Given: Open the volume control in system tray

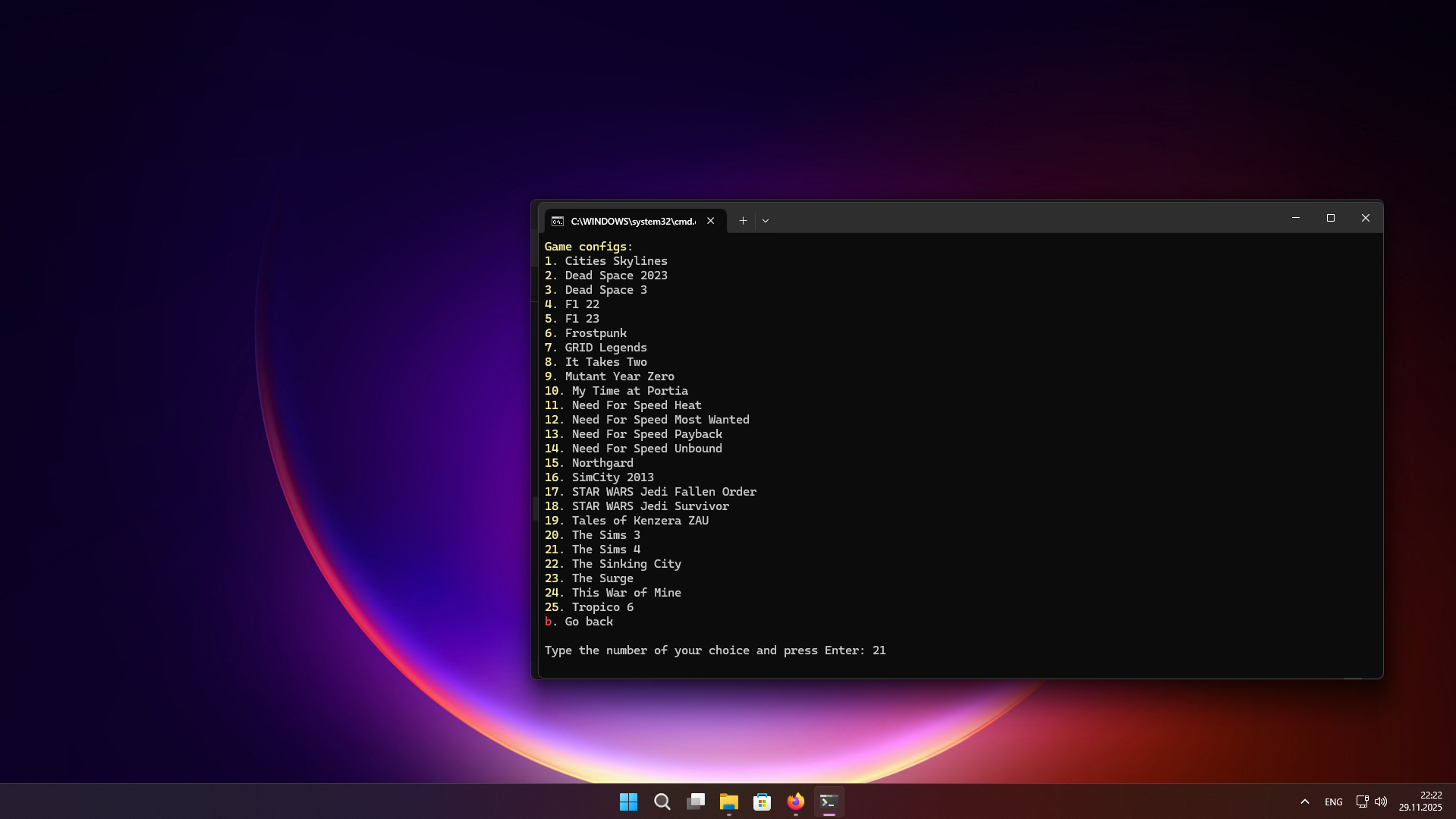Looking at the screenshot, I should 1381,802.
